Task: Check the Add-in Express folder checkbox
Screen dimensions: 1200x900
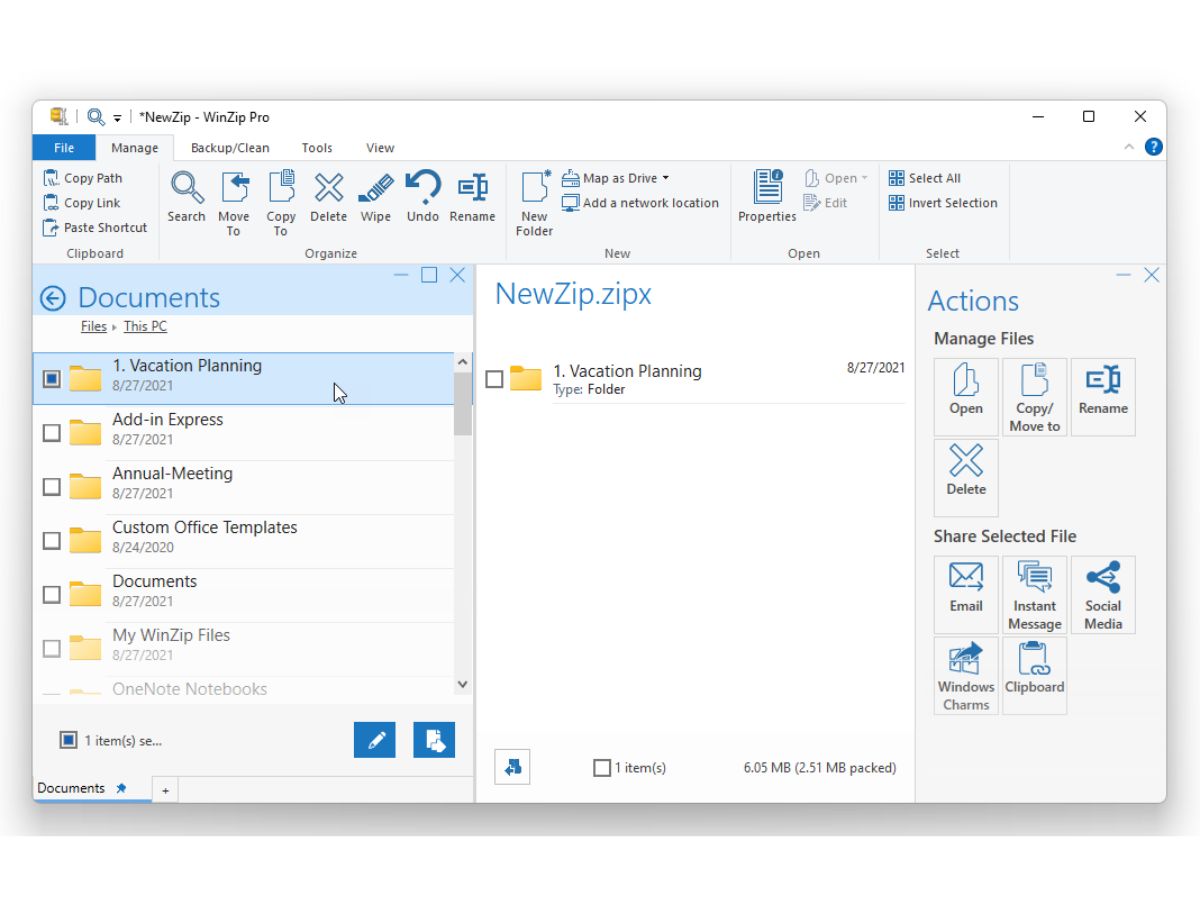Action: [52, 433]
